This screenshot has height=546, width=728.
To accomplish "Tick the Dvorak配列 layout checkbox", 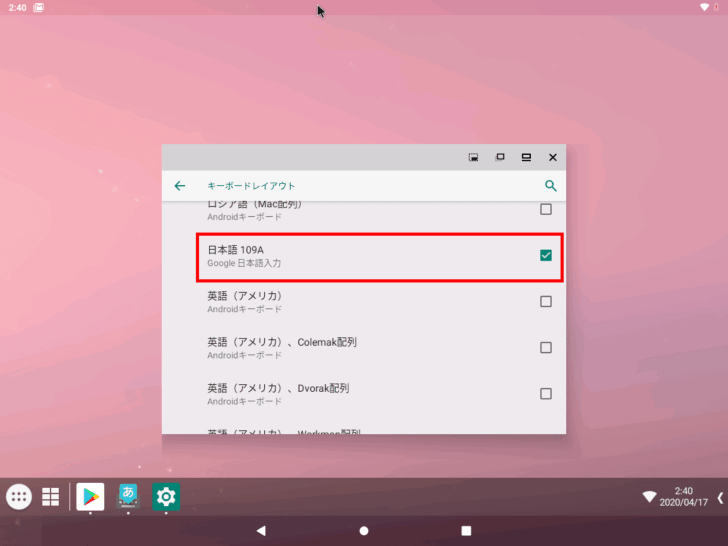I will [x=546, y=394].
